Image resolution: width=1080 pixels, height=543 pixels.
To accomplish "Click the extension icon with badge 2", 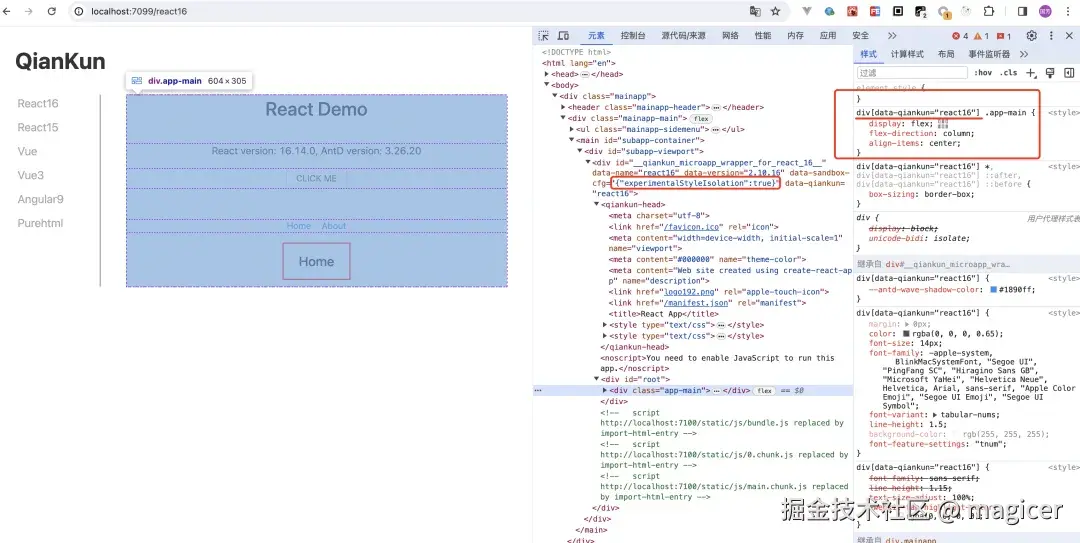I will click(x=921, y=12).
